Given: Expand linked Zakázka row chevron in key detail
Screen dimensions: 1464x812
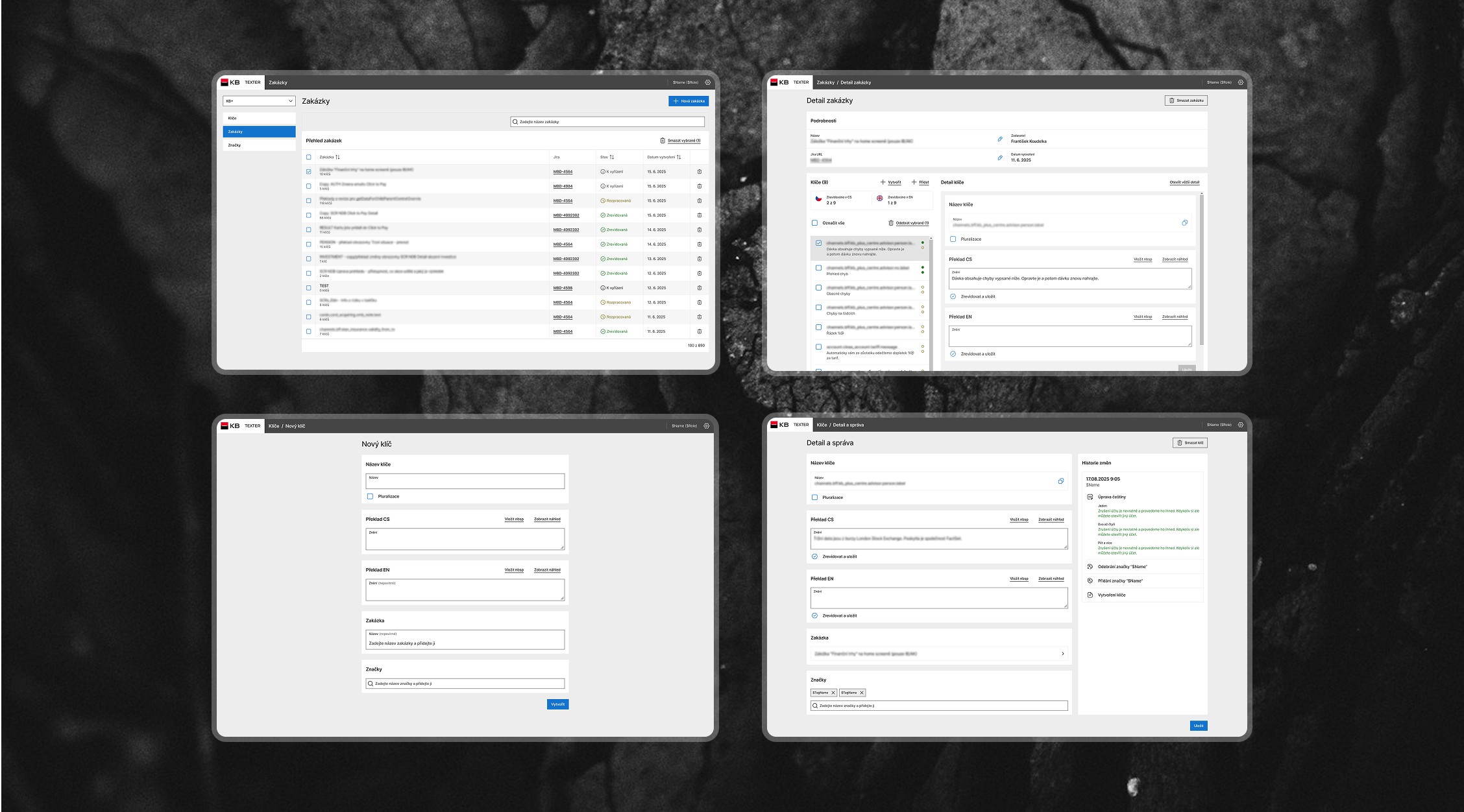Looking at the screenshot, I should coord(1062,654).
